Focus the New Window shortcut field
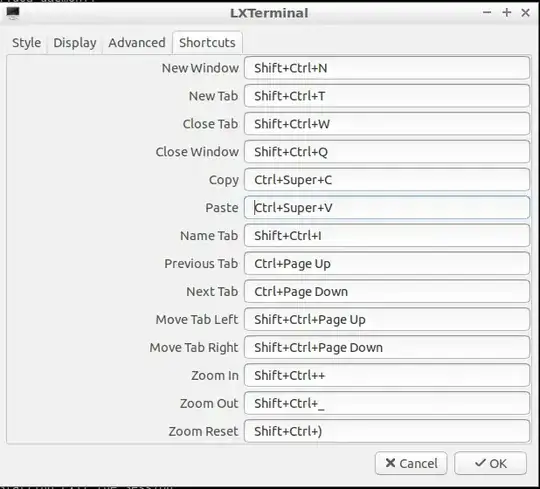This screenshot has height=489, width=540. 387,68
